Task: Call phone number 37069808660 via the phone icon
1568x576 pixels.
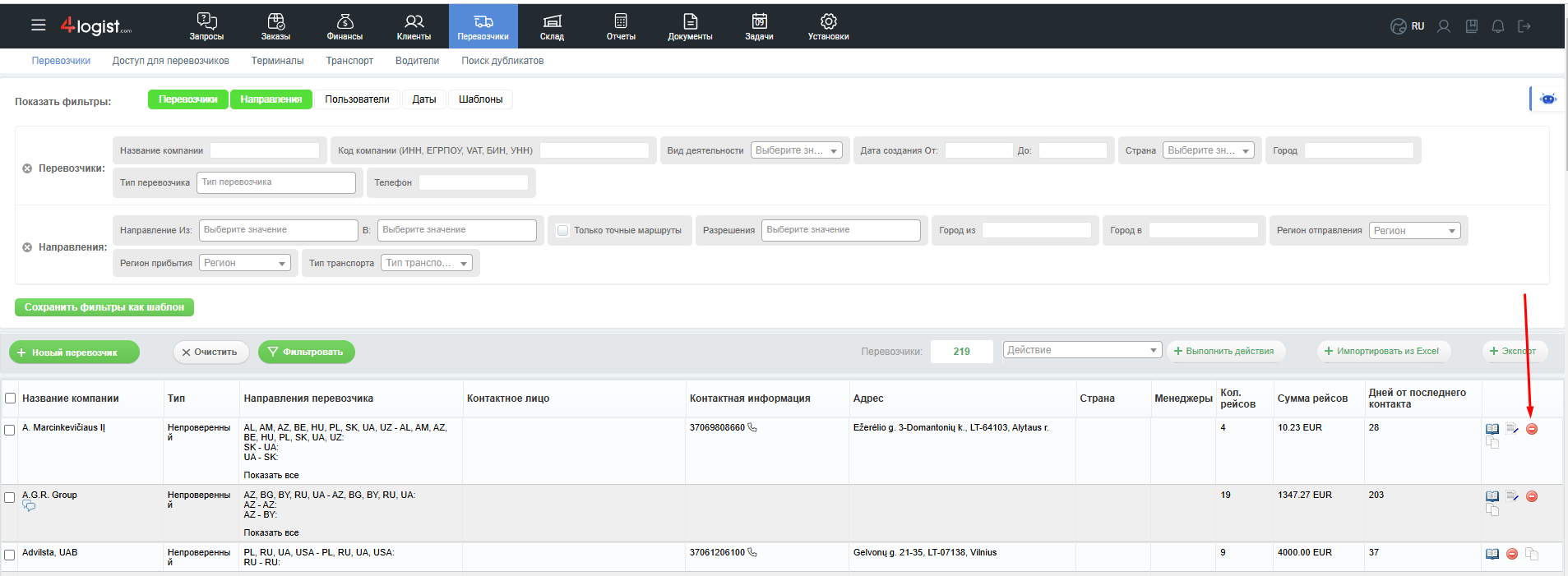Action: click(x=752, y=427)
